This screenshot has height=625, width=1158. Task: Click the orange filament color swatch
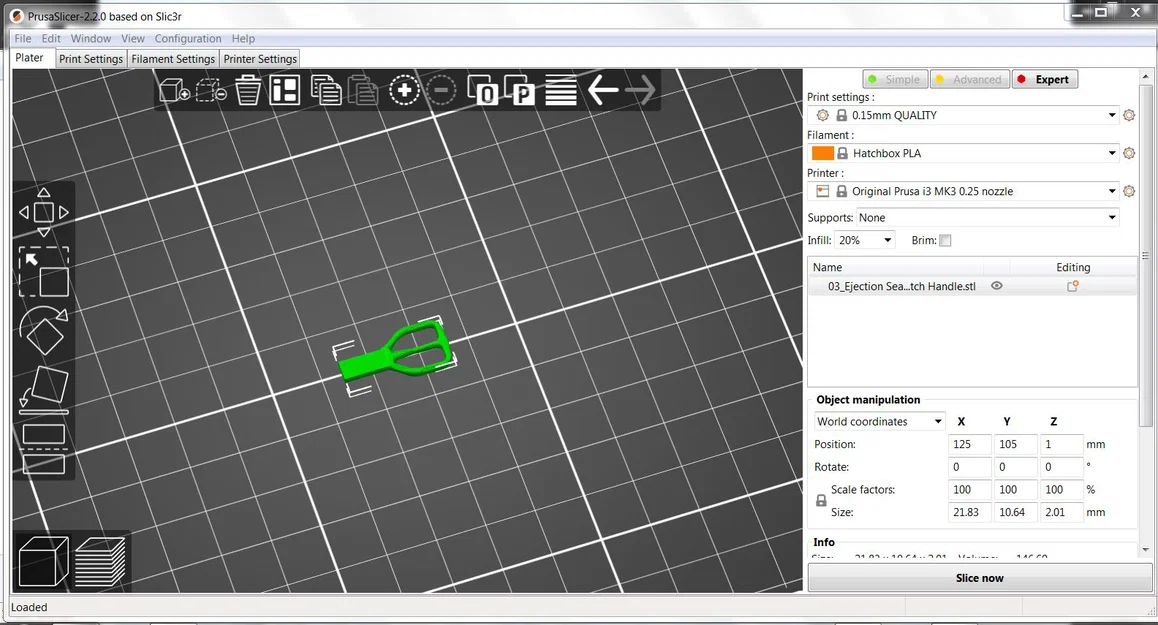[822, 153]
